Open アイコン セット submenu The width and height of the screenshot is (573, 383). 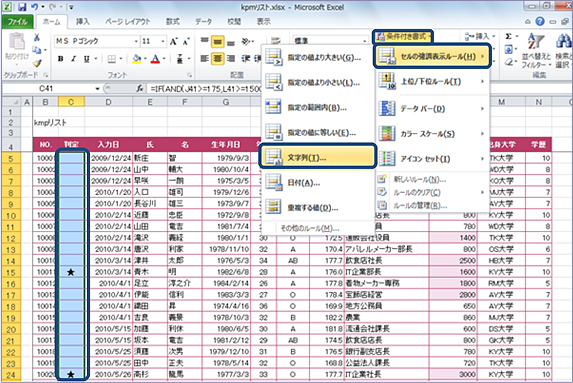[432, 159]
